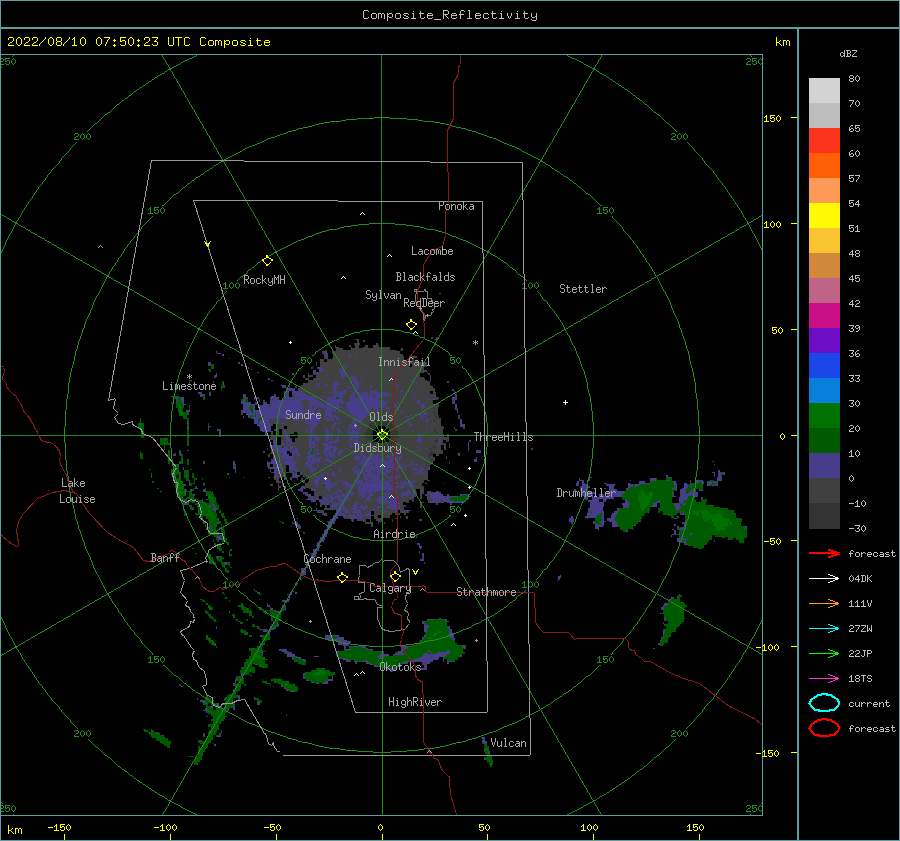Select the light gray 80-70 dBZ swatch
The width and height of the screenshot is (900, 841).
click(x=824, y=91)
